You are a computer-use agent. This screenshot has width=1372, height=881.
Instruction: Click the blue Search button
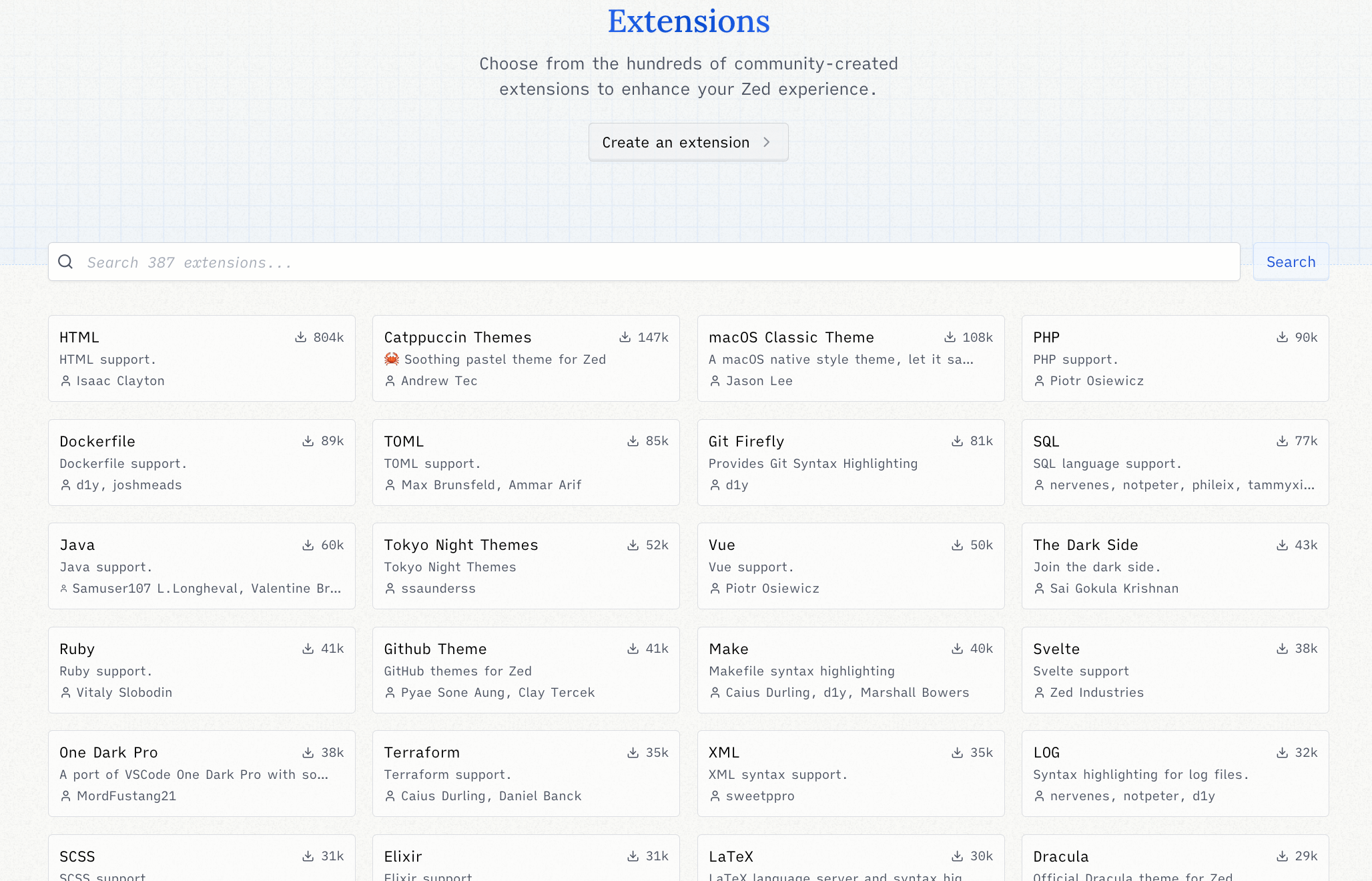(x=1291, y=262)
